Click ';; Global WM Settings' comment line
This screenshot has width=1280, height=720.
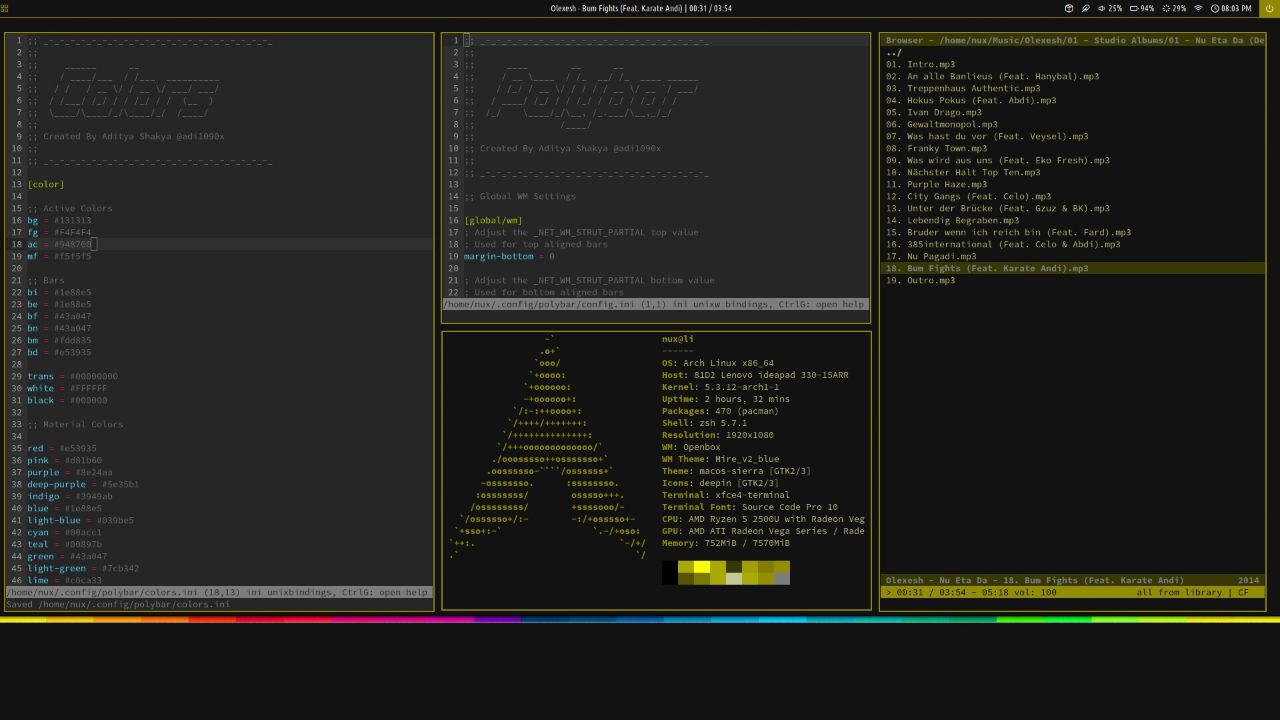point(520,196)
